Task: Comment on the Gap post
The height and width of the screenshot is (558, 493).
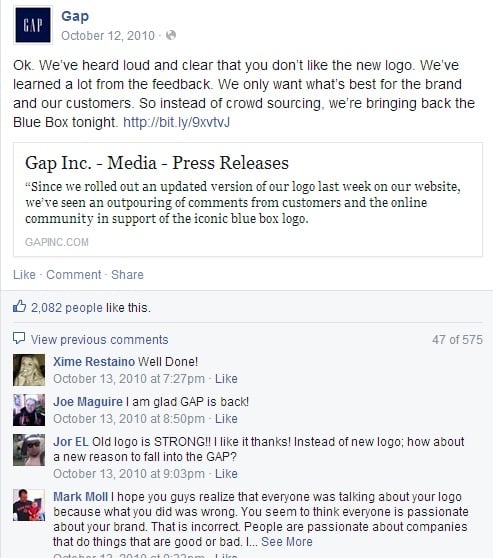Action: click(74, 275)
